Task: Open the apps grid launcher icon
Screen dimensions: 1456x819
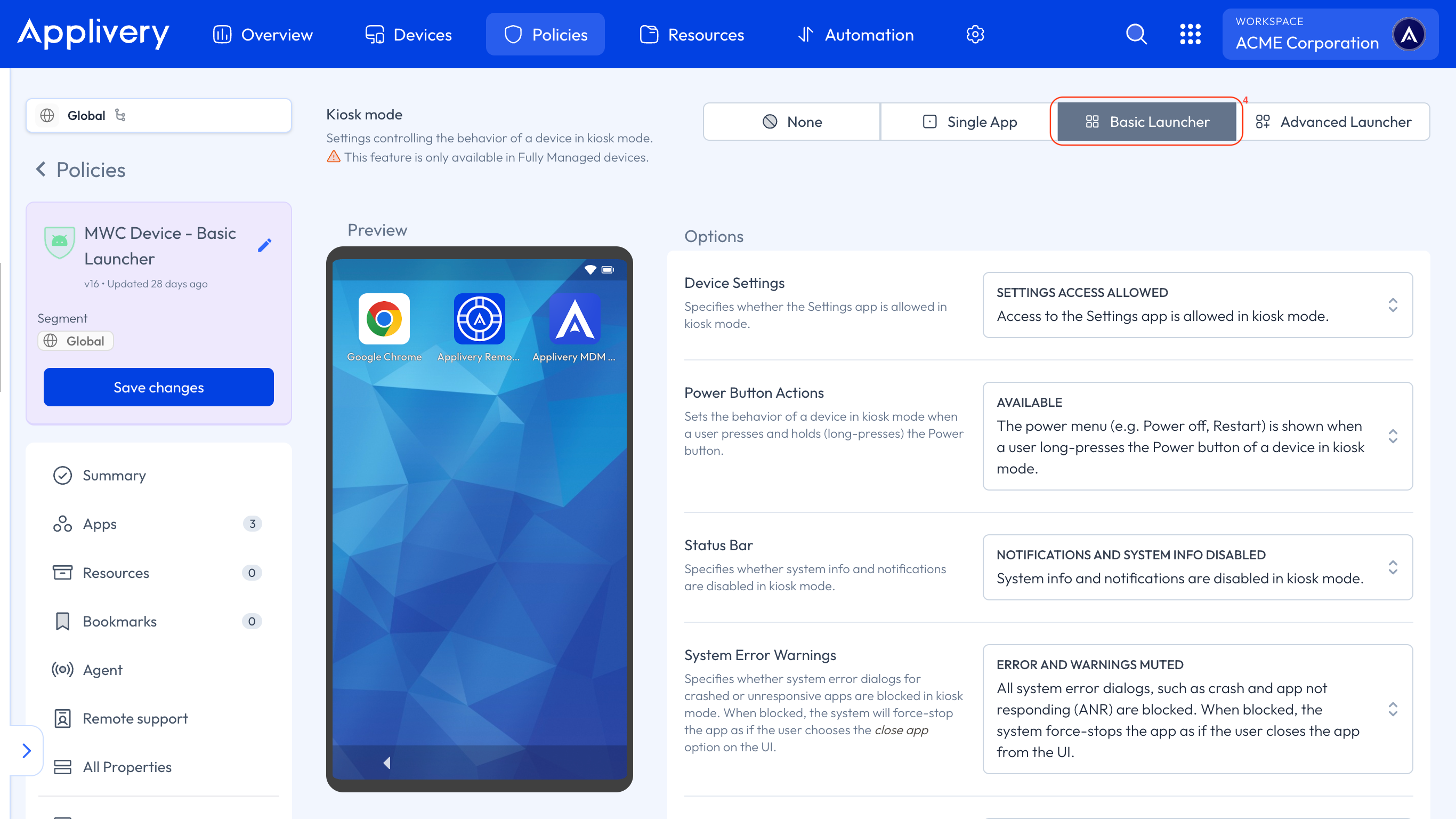Action: 1190,35
